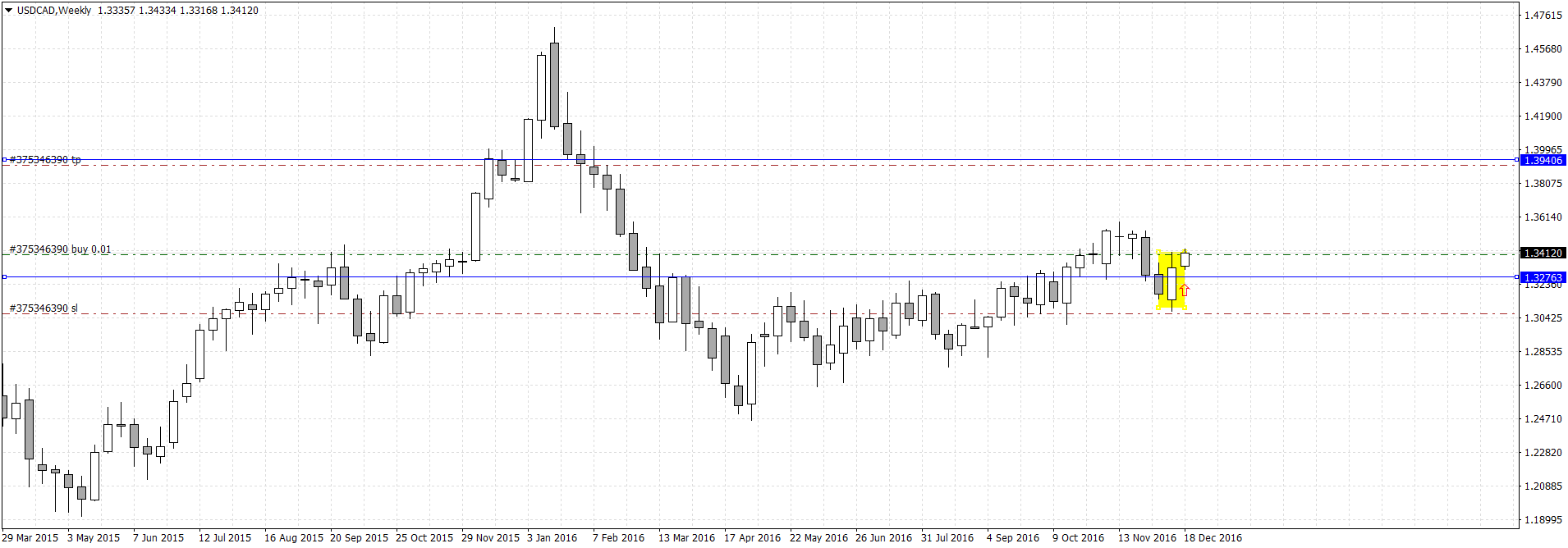Click the 20 Sep 2015 date label
The image size is (1568, 548).
360,538
